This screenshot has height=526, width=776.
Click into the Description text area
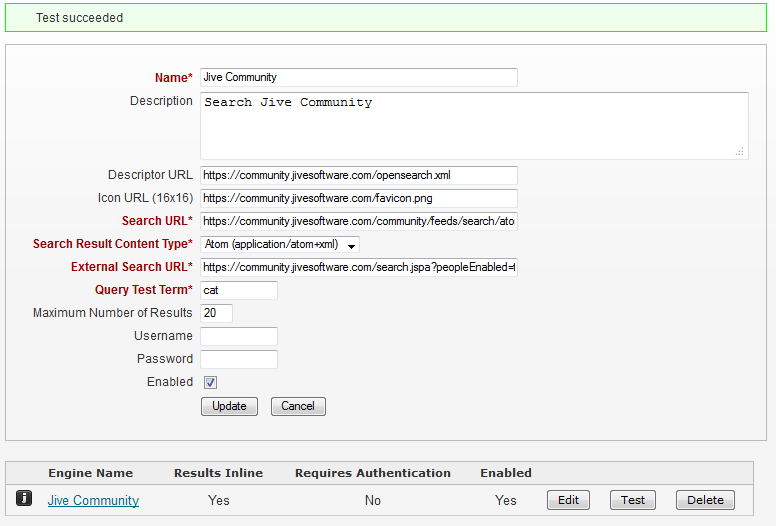point(474,126)
